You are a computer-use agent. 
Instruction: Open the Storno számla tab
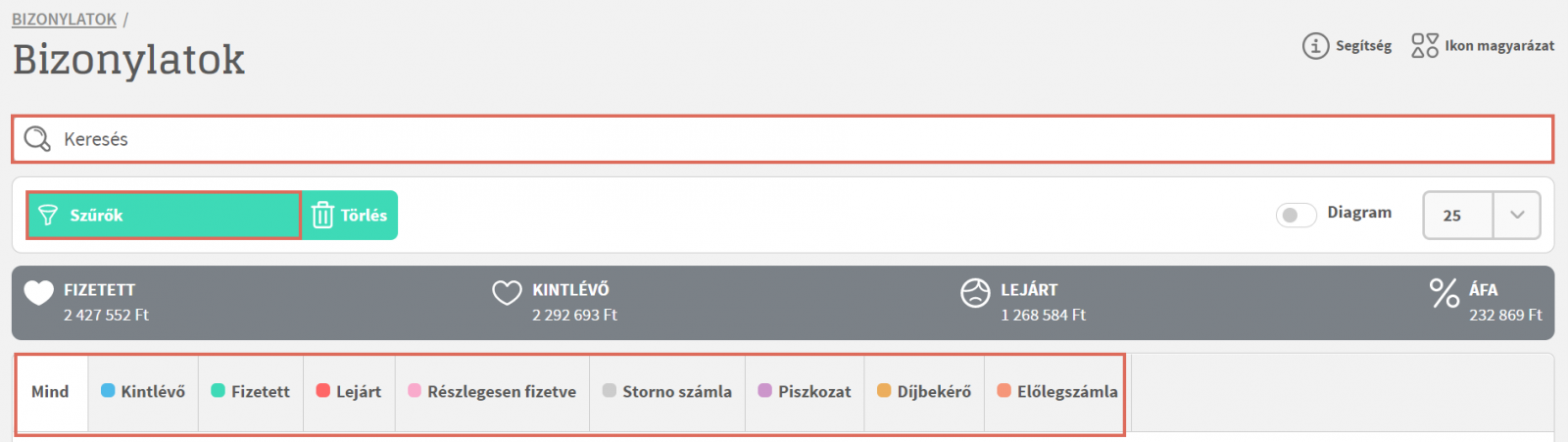[x=667, y=392]
